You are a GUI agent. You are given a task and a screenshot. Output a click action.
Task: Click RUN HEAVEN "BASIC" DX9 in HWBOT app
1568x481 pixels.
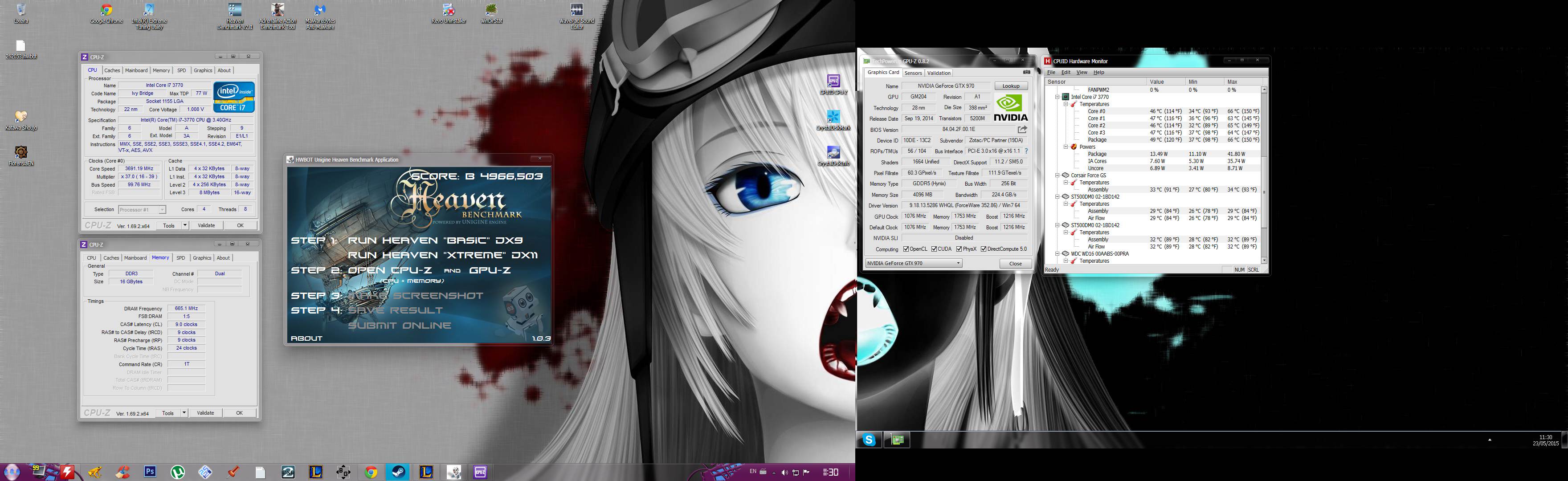pyautogui.click(x=435, y=240)
